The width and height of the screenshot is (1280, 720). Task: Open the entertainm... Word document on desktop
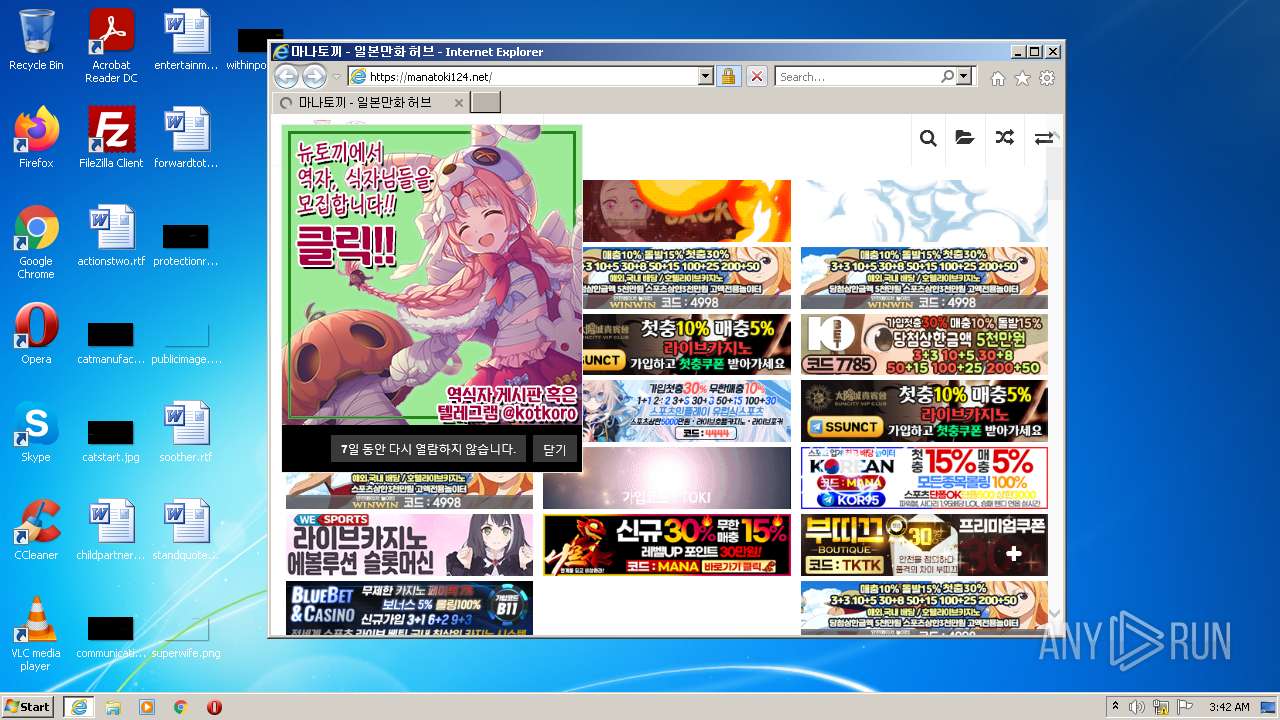point(186,41)
